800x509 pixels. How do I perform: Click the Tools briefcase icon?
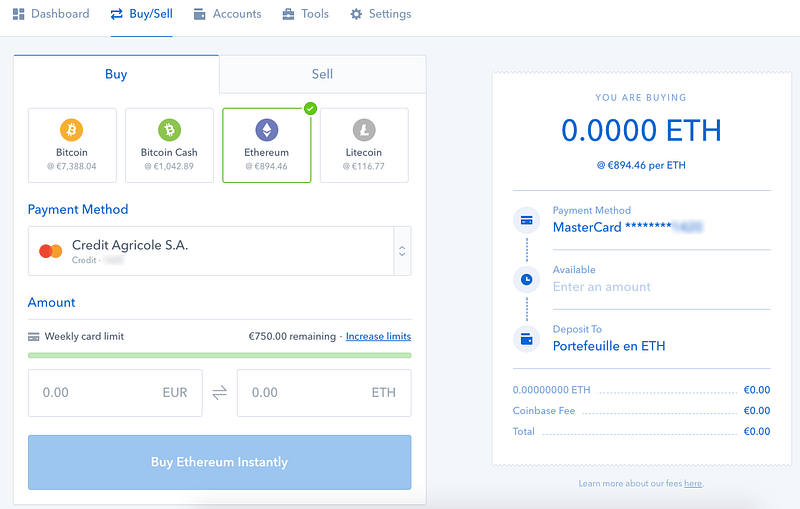[x=288, y=14]
